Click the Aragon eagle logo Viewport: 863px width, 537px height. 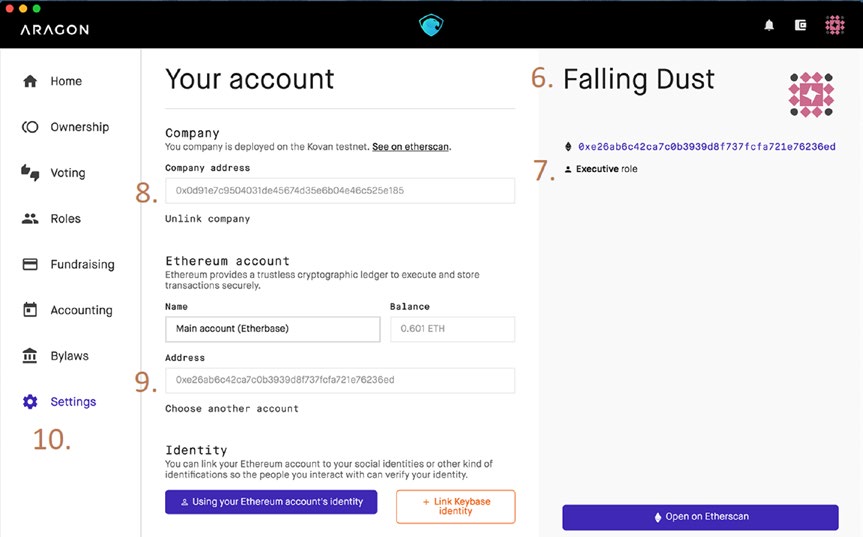coord(430,25)
